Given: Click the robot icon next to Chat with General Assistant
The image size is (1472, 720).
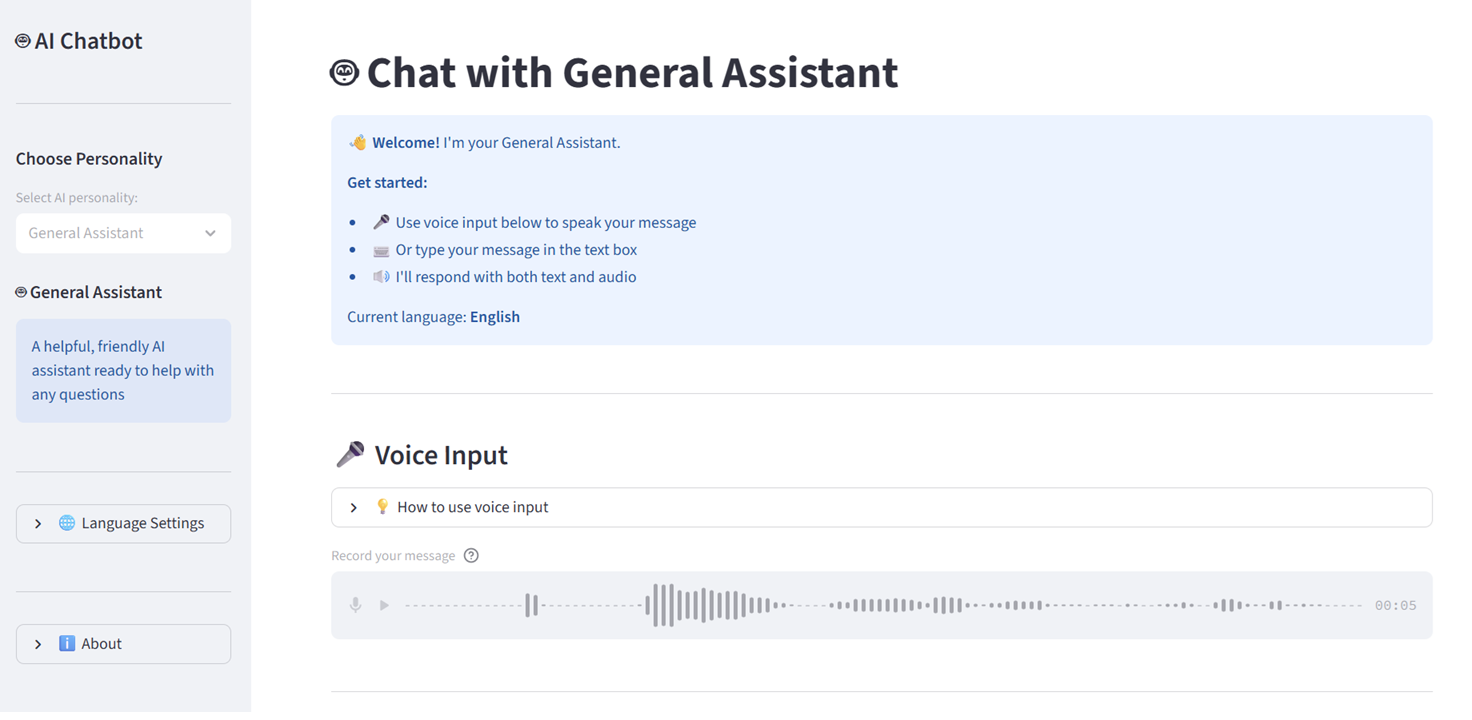Looking at the screenshot, I should [343, 71].
